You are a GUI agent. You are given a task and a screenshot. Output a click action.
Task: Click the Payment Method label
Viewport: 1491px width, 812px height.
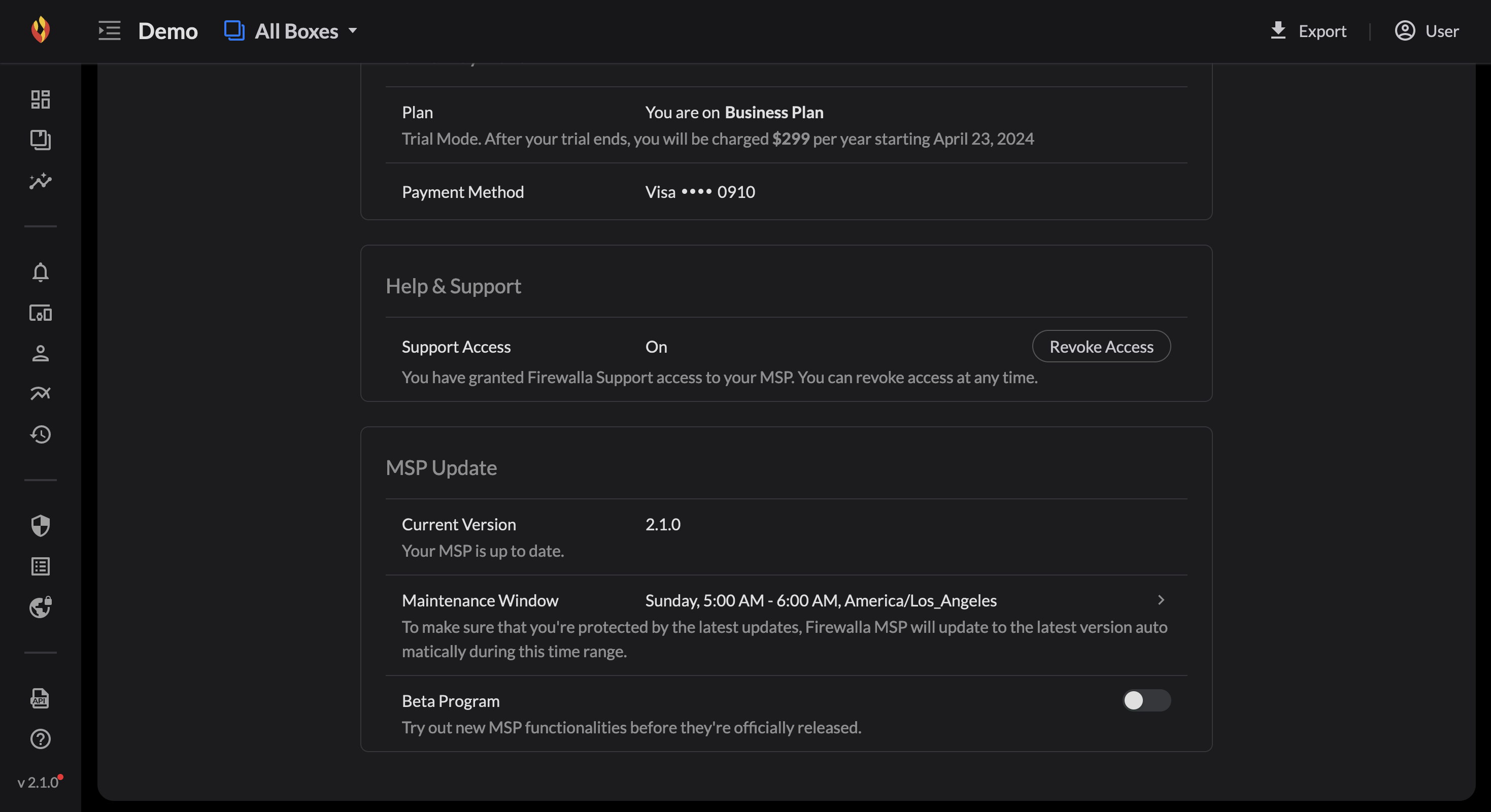pyautogui.click(x=462, y=191)
